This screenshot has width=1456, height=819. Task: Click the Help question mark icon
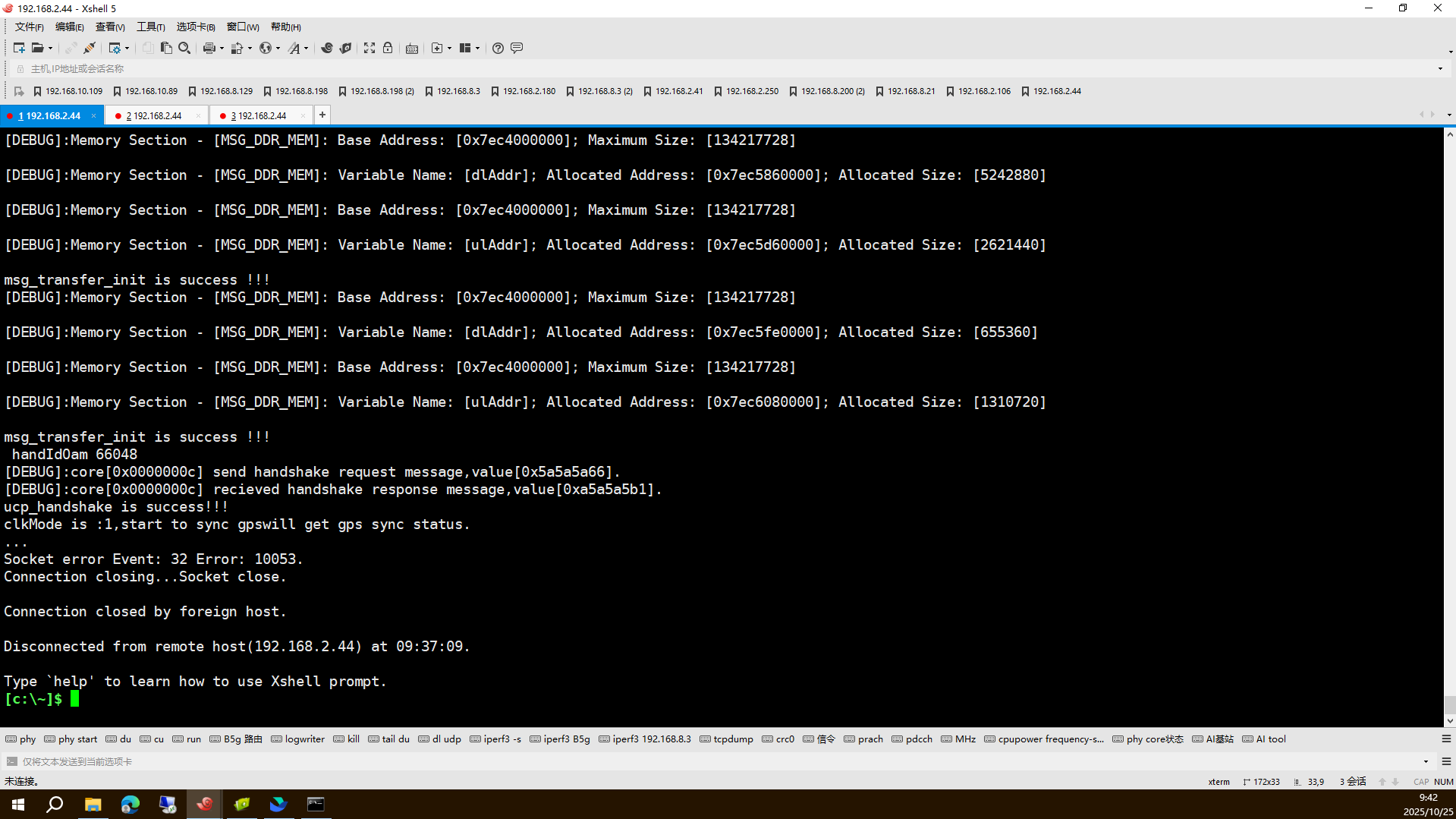point(498,48)
